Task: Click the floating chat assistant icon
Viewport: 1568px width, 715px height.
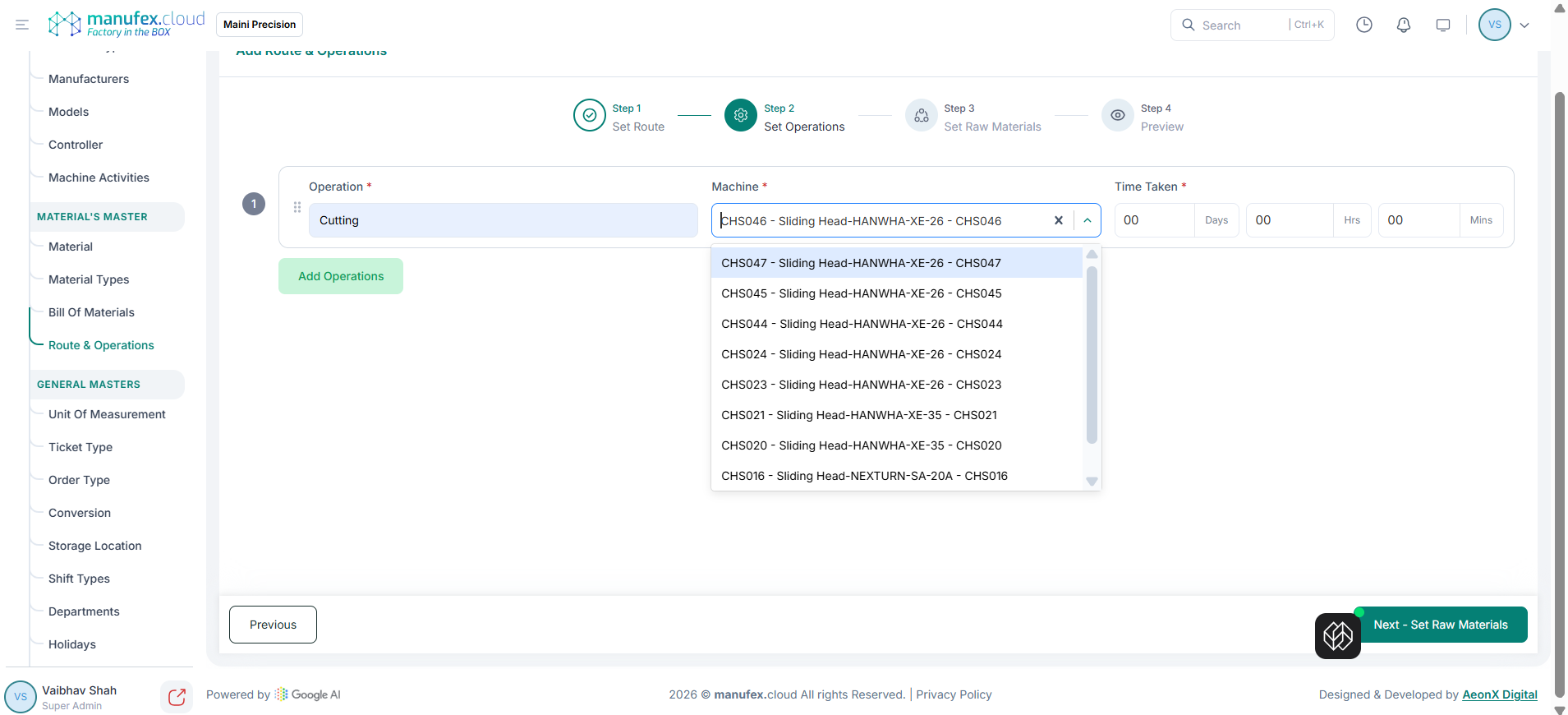Action: point(1337,635)
